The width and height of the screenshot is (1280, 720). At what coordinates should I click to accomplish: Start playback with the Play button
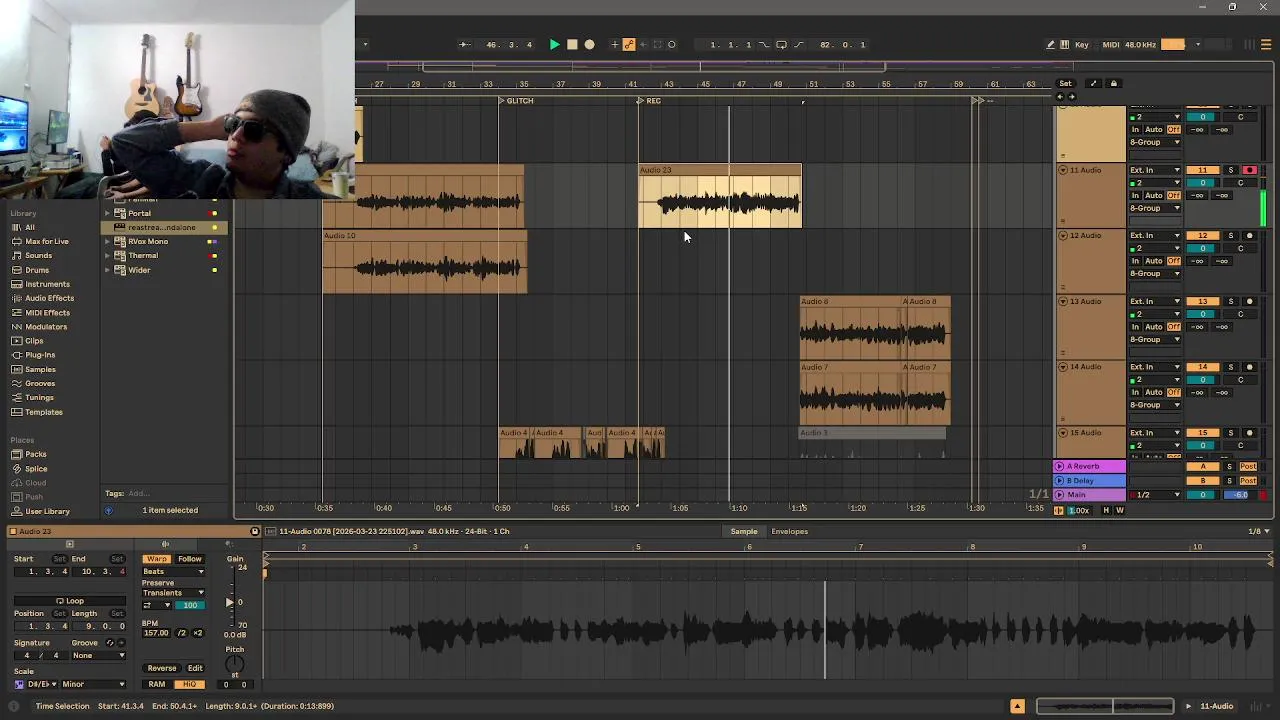click(554, 44)
